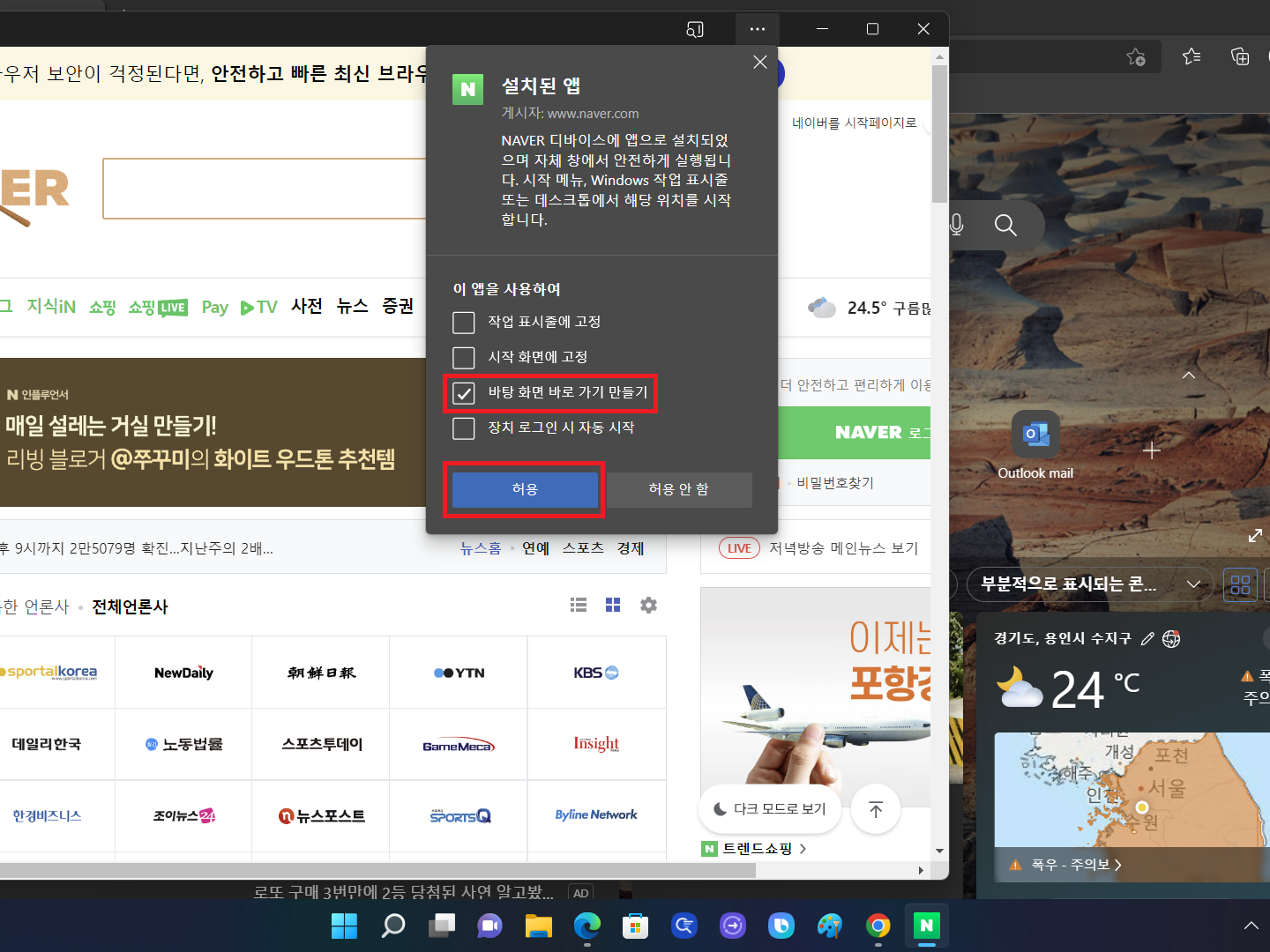
Task: Add a new quick link with plus icon
Action: (x=1151, y=450)
